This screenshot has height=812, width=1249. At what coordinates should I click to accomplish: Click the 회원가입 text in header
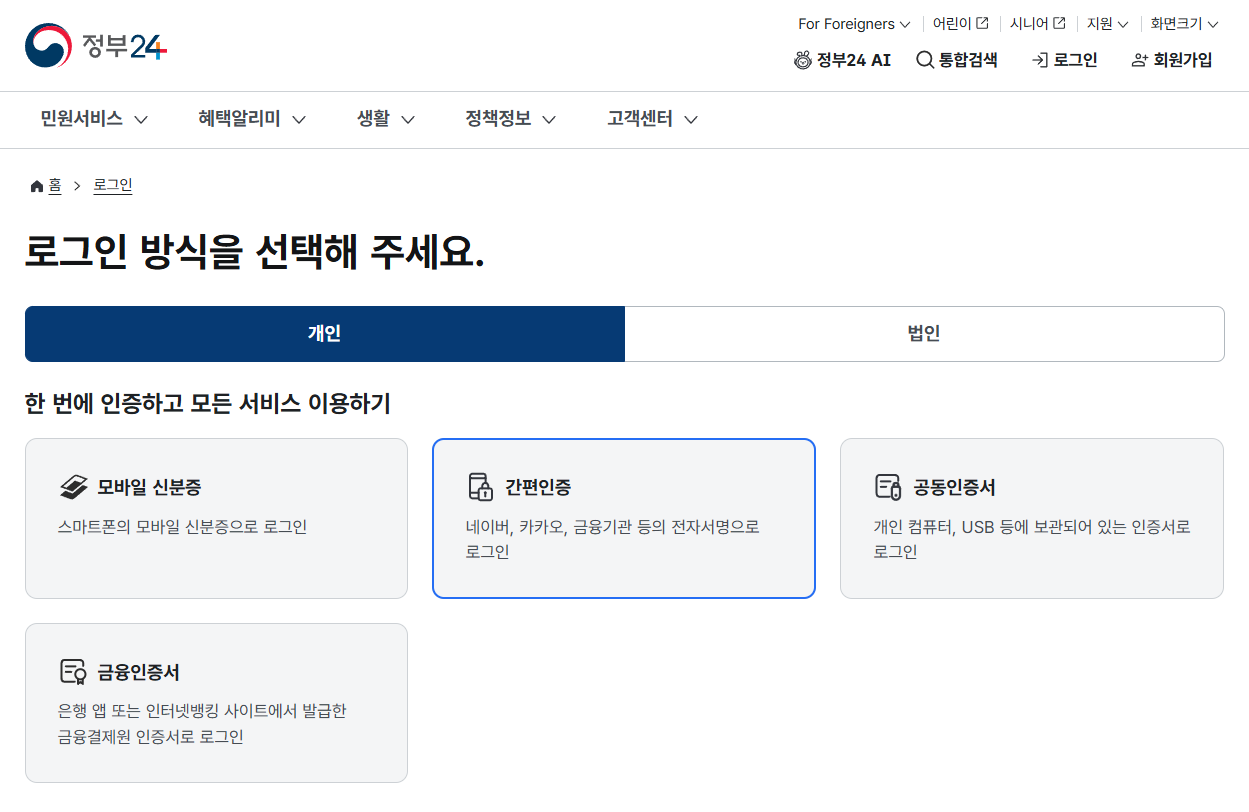[1183, 60]
